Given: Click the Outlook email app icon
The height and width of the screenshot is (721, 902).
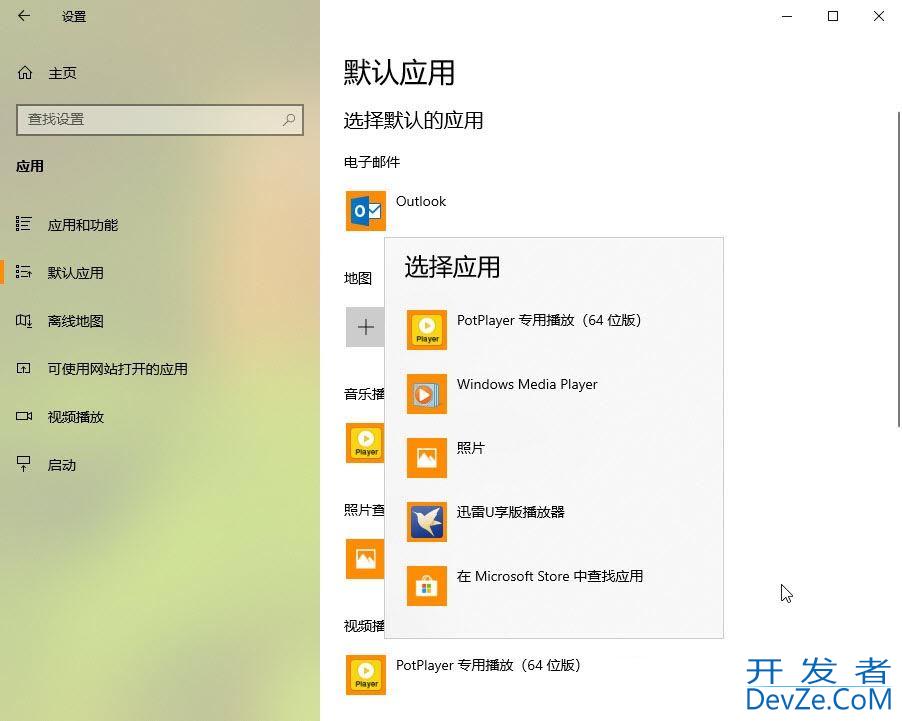Looking at the screenshot, I should (366, 211).
